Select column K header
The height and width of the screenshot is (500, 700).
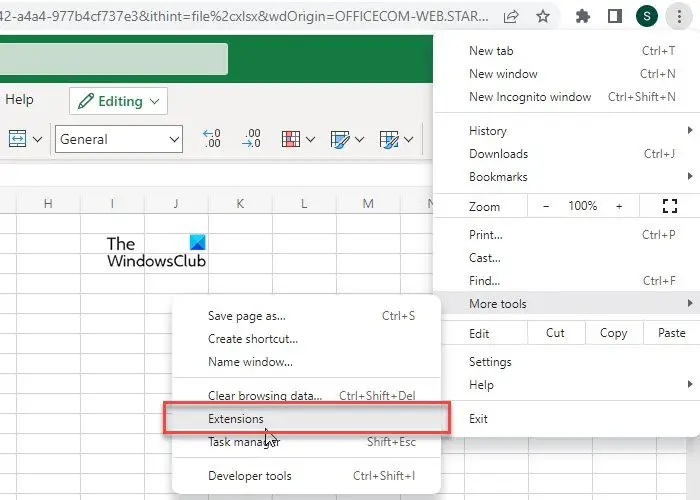pos(240,204)
